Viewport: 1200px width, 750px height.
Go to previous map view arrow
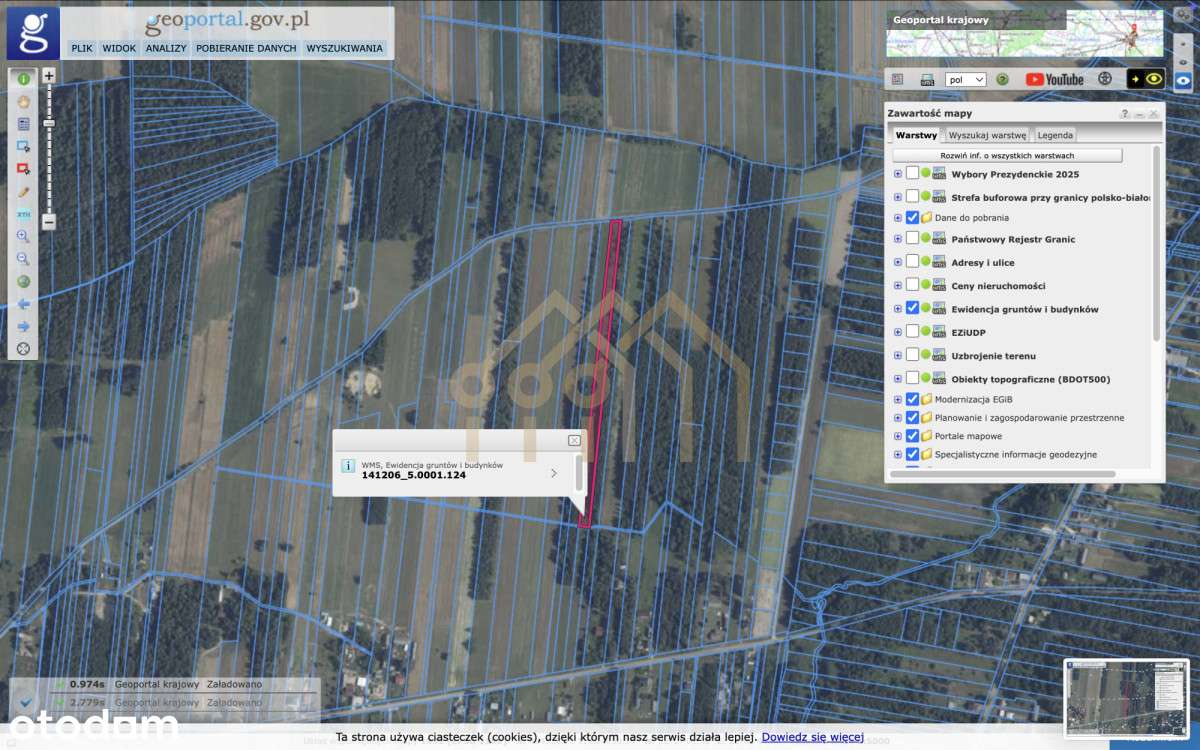click(23, 304)
